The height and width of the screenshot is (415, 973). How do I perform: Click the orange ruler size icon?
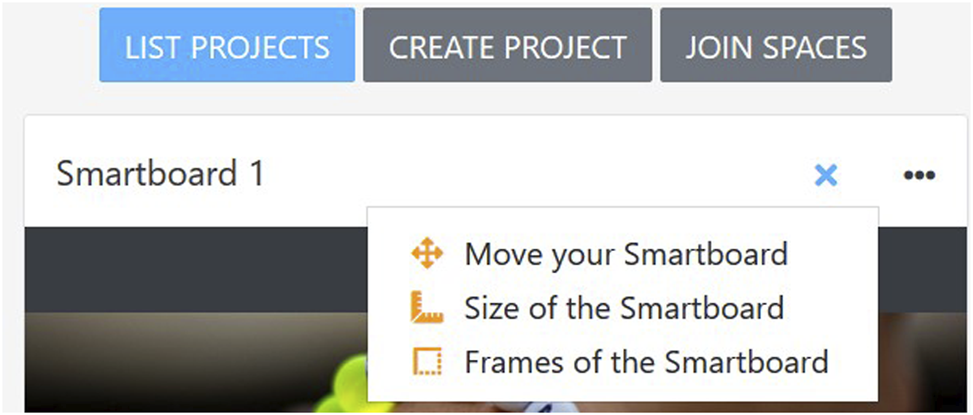point(426,308)
